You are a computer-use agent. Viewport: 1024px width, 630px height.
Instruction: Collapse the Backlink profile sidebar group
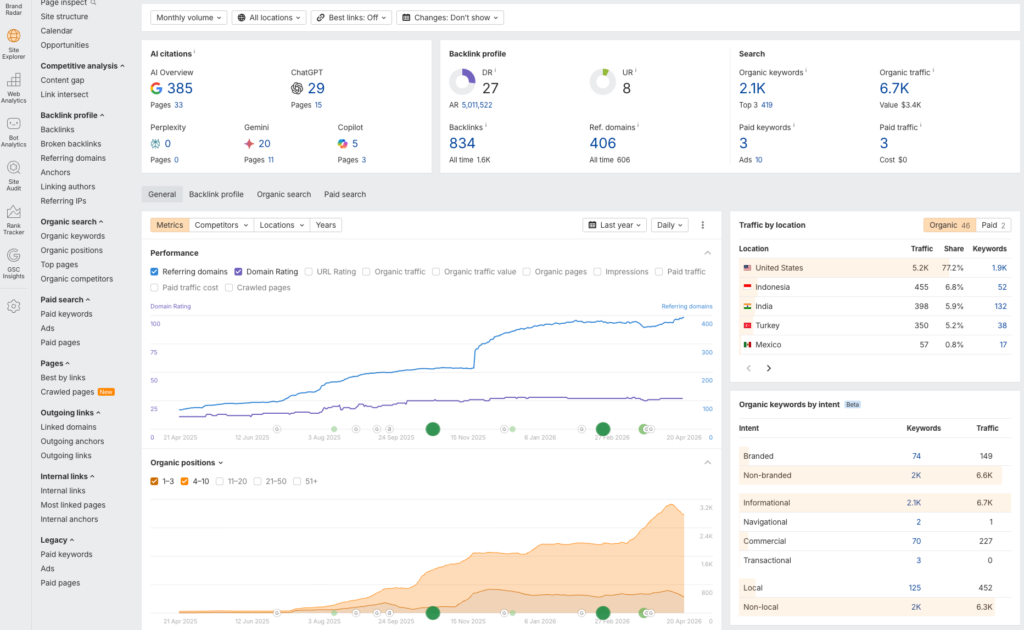(72, 115)
